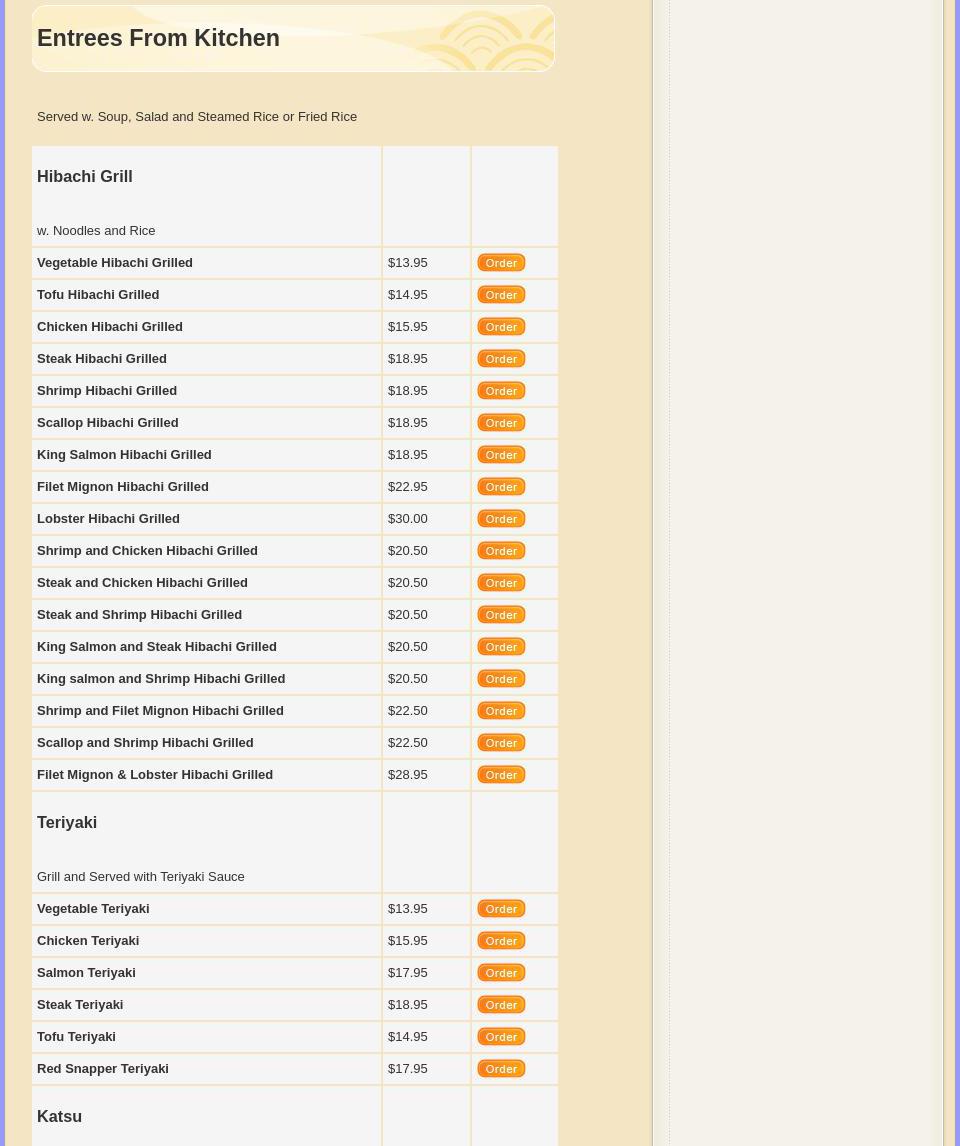This screenshot has width=960, height=1146.
Task: Order Filet Mignon & Lobster Hibachi
Action: (501, 775)
